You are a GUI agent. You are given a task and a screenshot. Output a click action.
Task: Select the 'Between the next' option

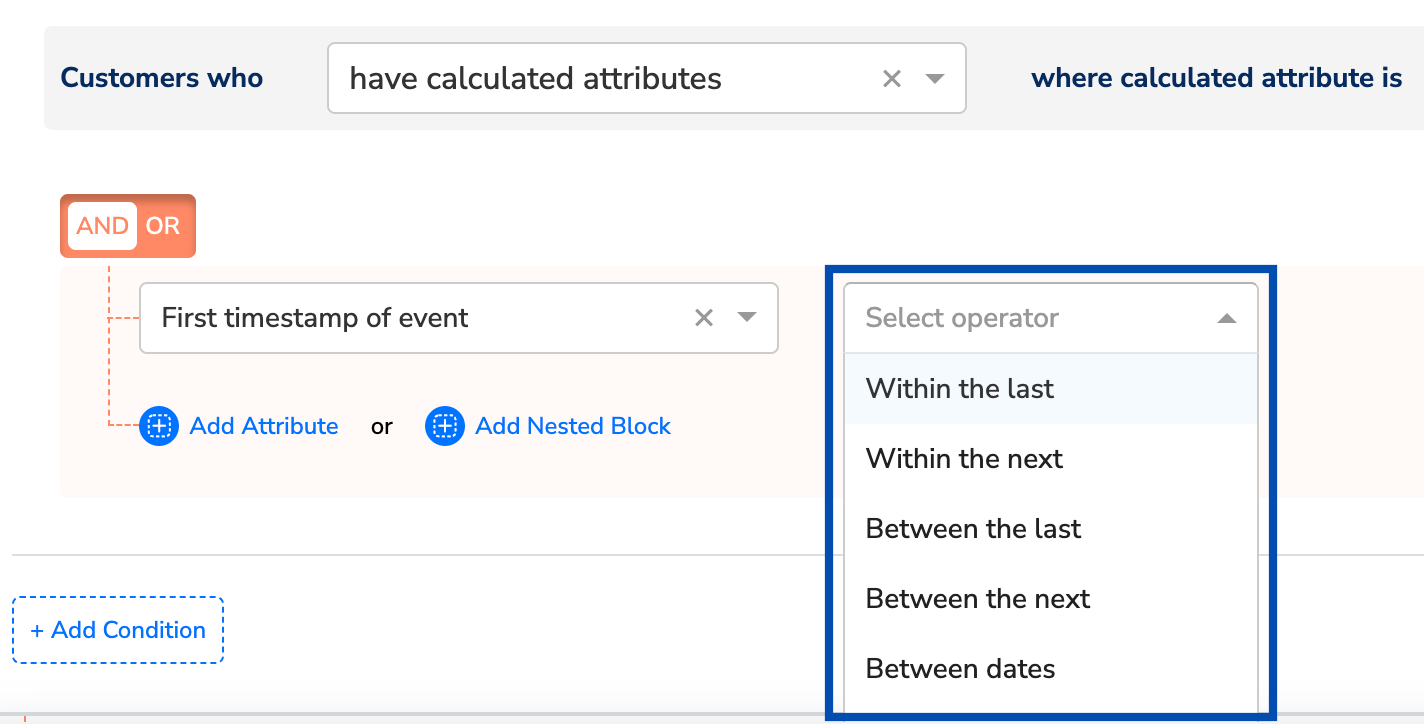(x=978, y=598)
